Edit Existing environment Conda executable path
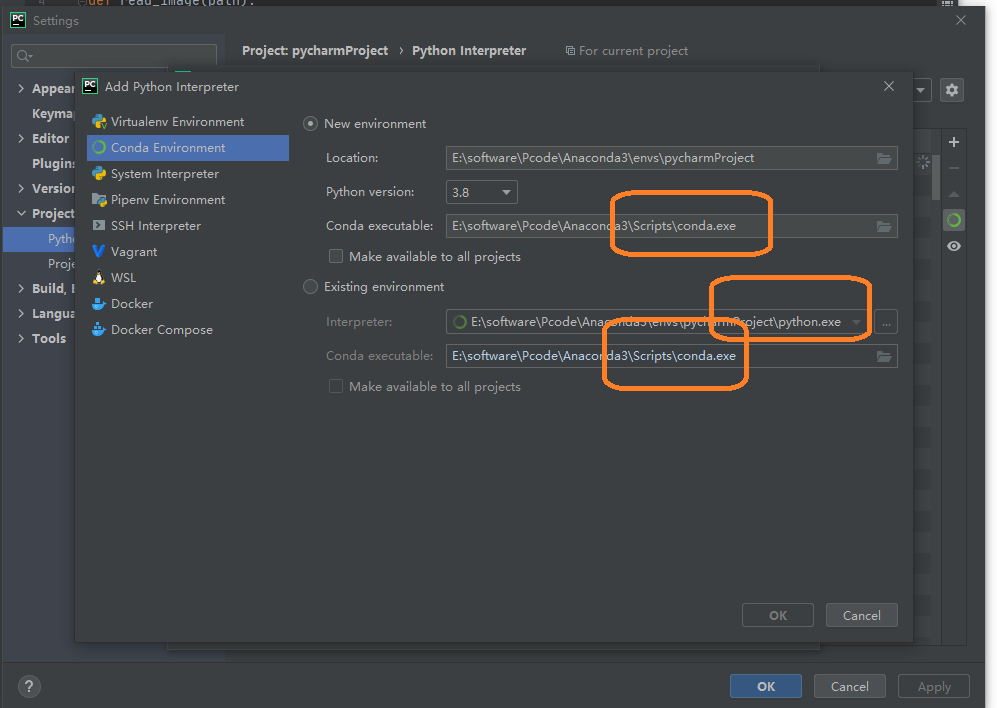 (x=671, y=356)
